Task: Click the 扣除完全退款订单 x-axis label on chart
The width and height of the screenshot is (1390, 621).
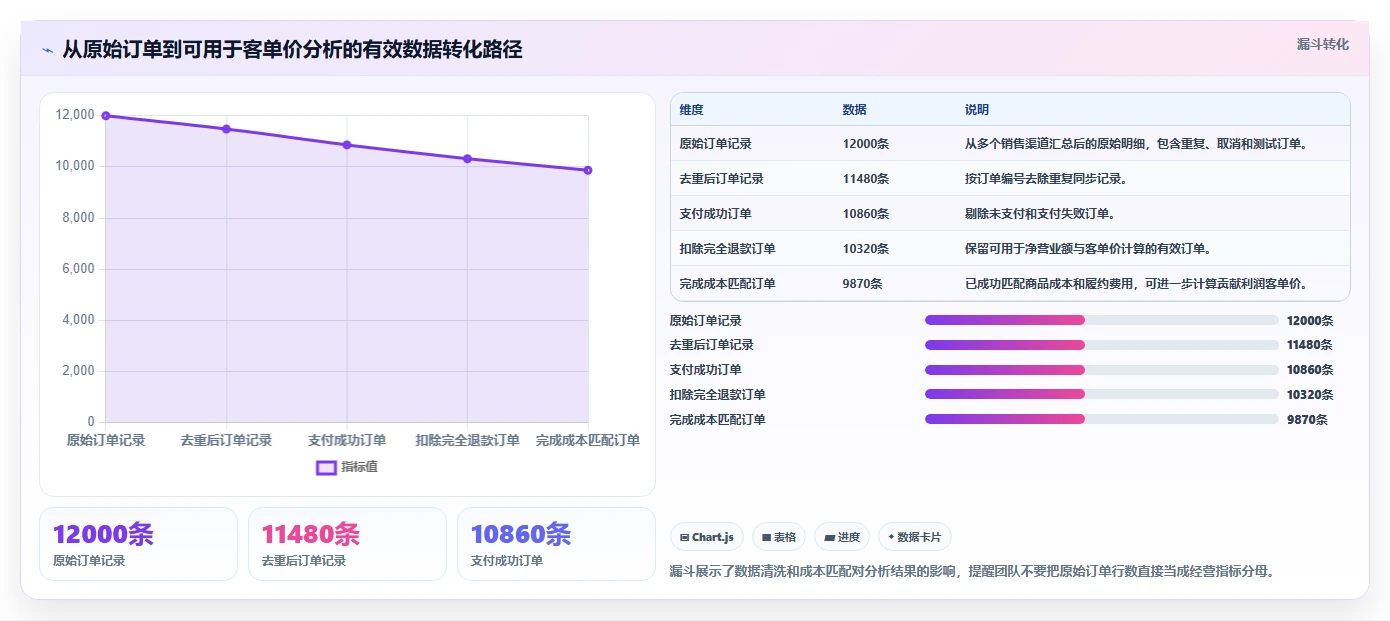Action: tap(467, 440)
